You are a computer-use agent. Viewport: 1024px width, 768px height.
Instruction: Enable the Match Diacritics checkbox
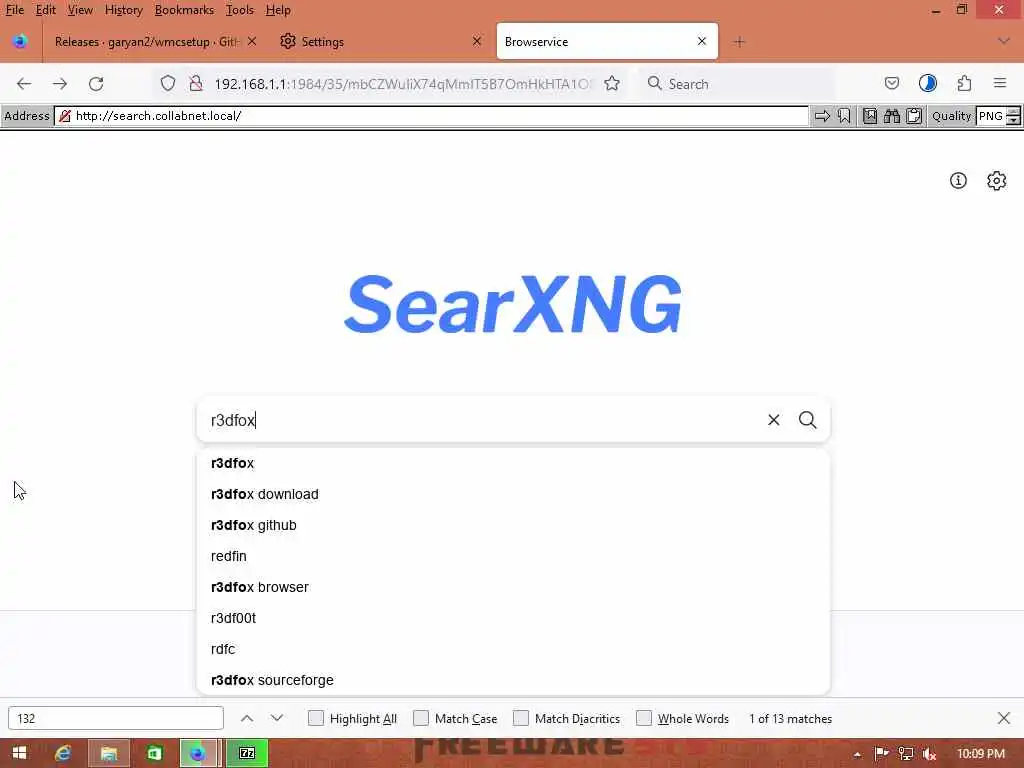(x=520, y=718)
